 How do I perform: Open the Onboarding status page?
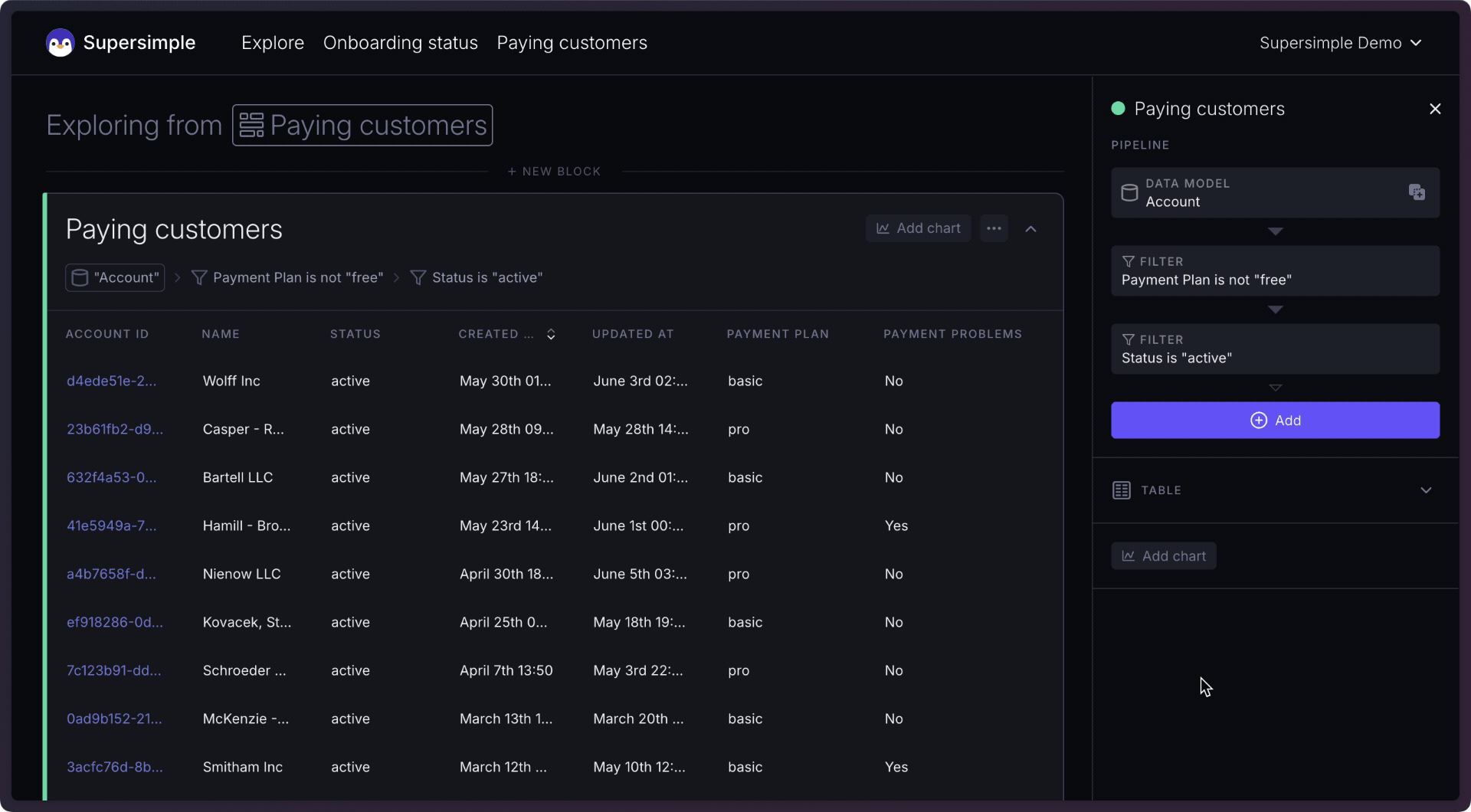click(x=400, y=43)
